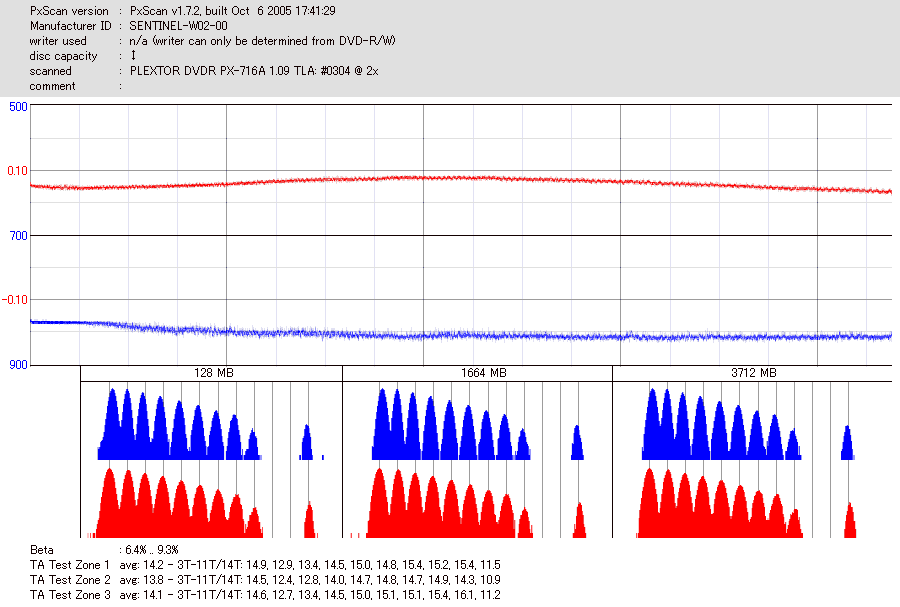Click the "TA Test Zone 3" label
The height and width of the screenshot is (607, 900).
[x=70, y=594]
